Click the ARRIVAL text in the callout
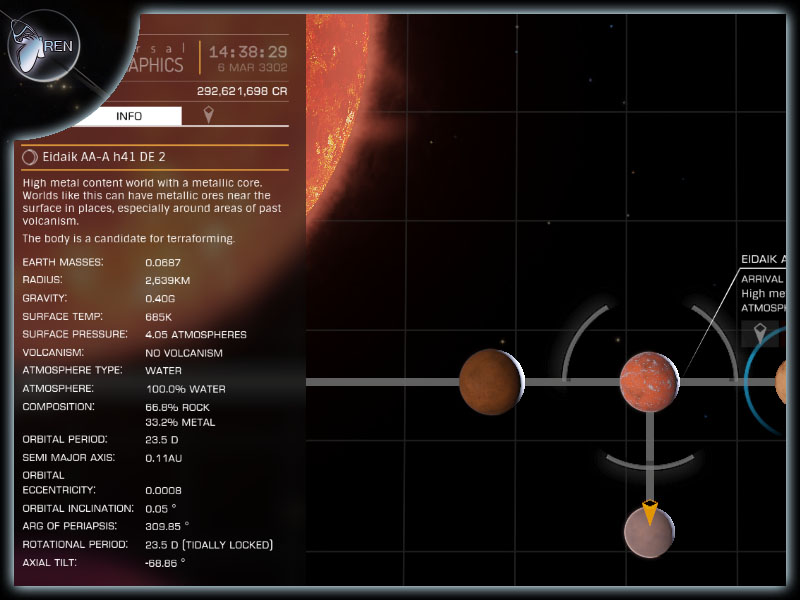This screenshot has width=800, height=600. point(762,279)
